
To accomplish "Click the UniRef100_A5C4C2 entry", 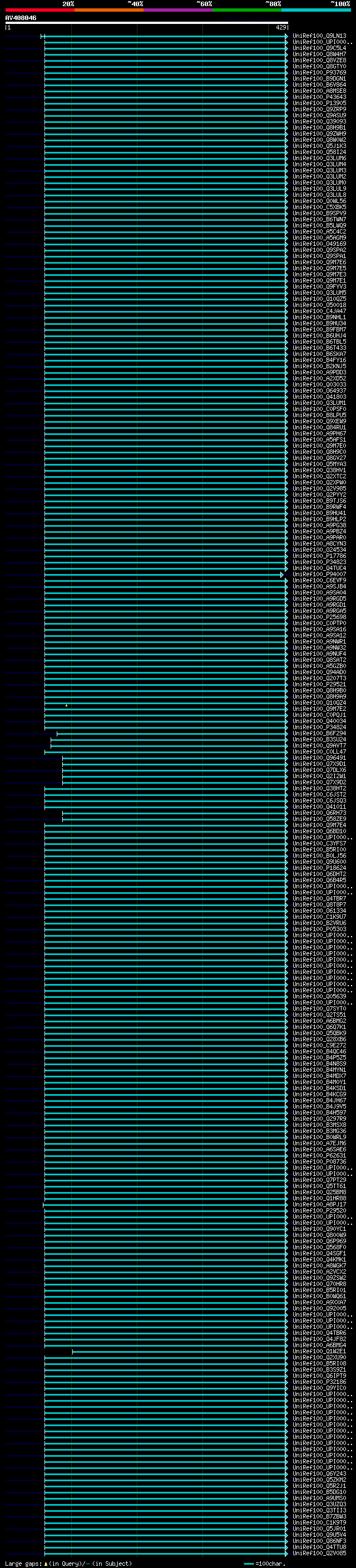I will [319, 231].
